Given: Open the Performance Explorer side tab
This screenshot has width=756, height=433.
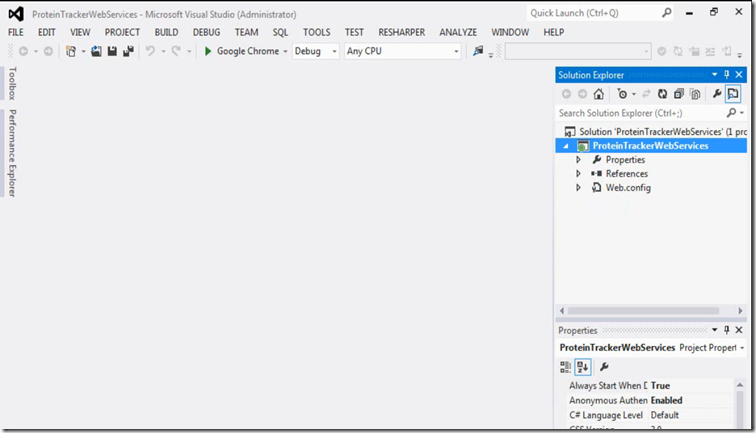Looking at the screenshot, I should click(x=12, y=153).
